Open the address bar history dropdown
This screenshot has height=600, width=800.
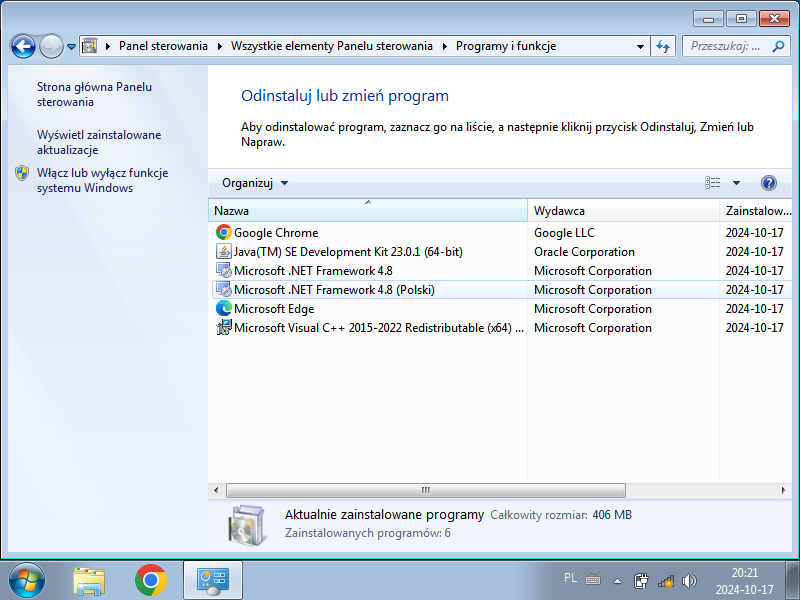(x=639, y=46)
